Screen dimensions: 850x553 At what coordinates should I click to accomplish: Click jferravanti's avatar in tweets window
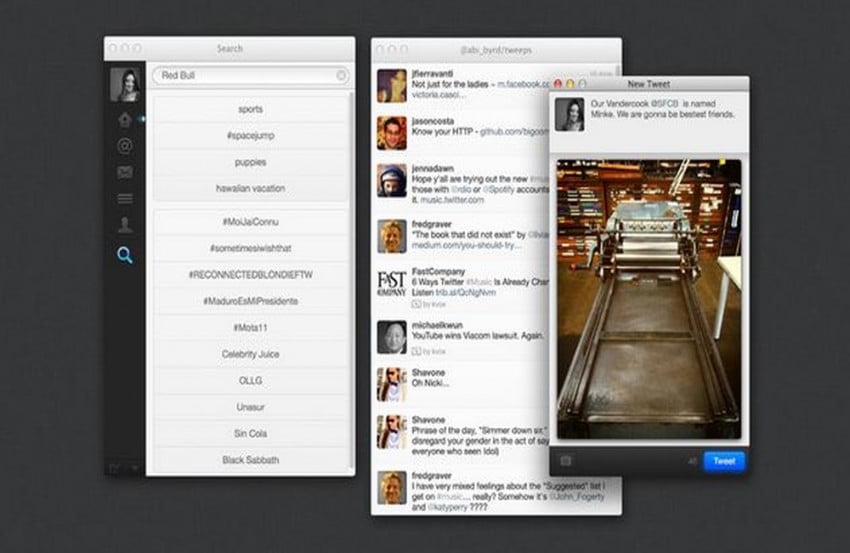pyautogui.click(x=392, y=86)
